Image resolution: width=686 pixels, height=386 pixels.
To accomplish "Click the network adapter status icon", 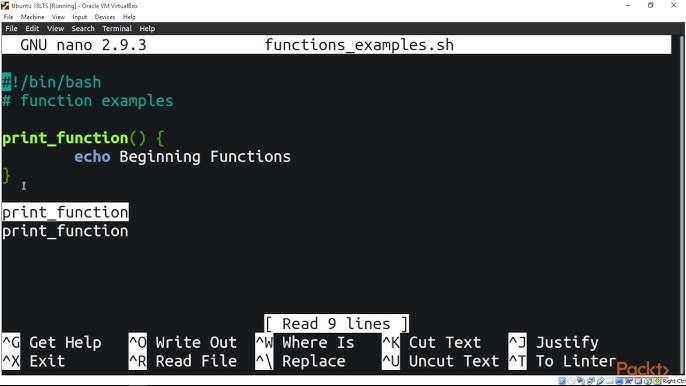I will pyautogui.click(x=591, y=381).
